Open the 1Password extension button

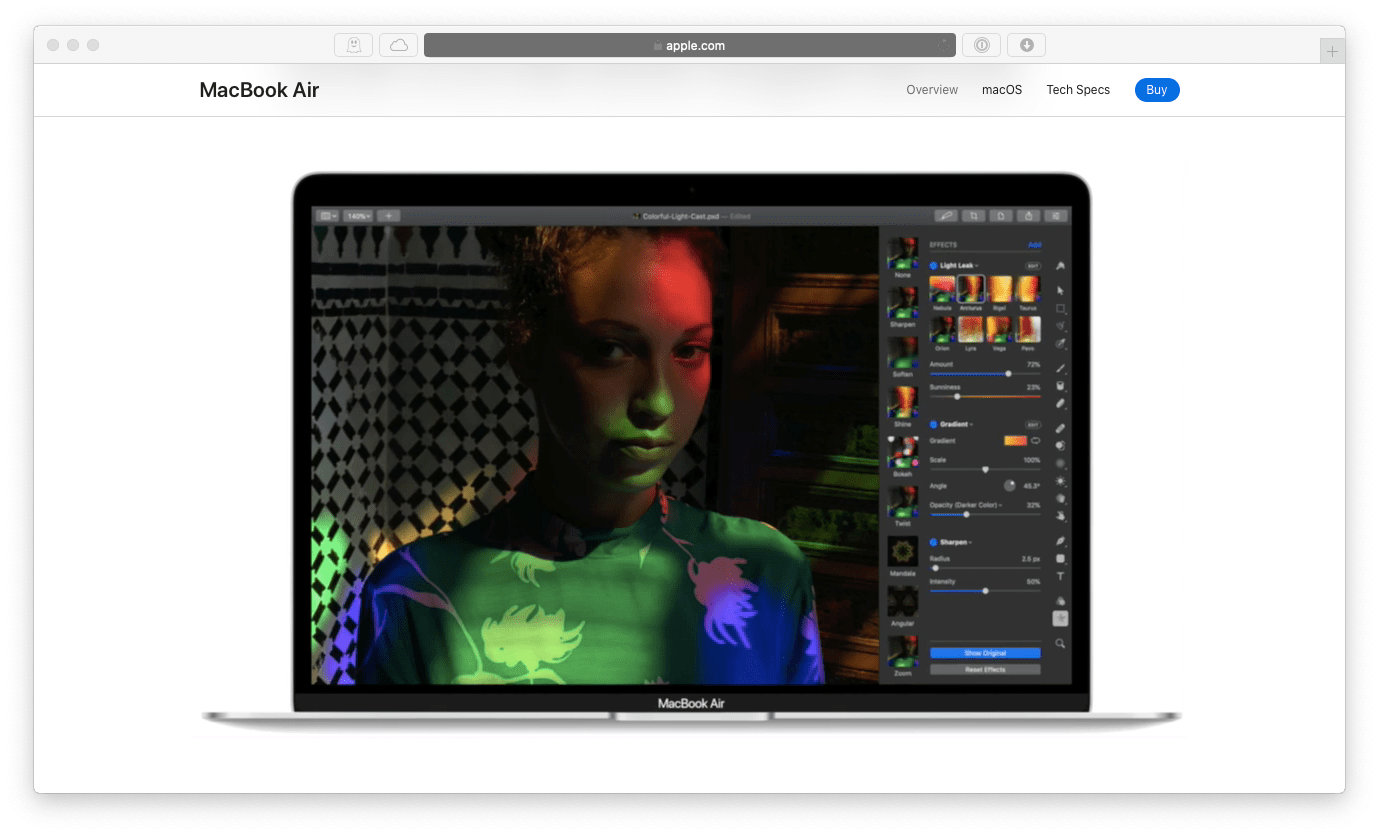[981, 45]
